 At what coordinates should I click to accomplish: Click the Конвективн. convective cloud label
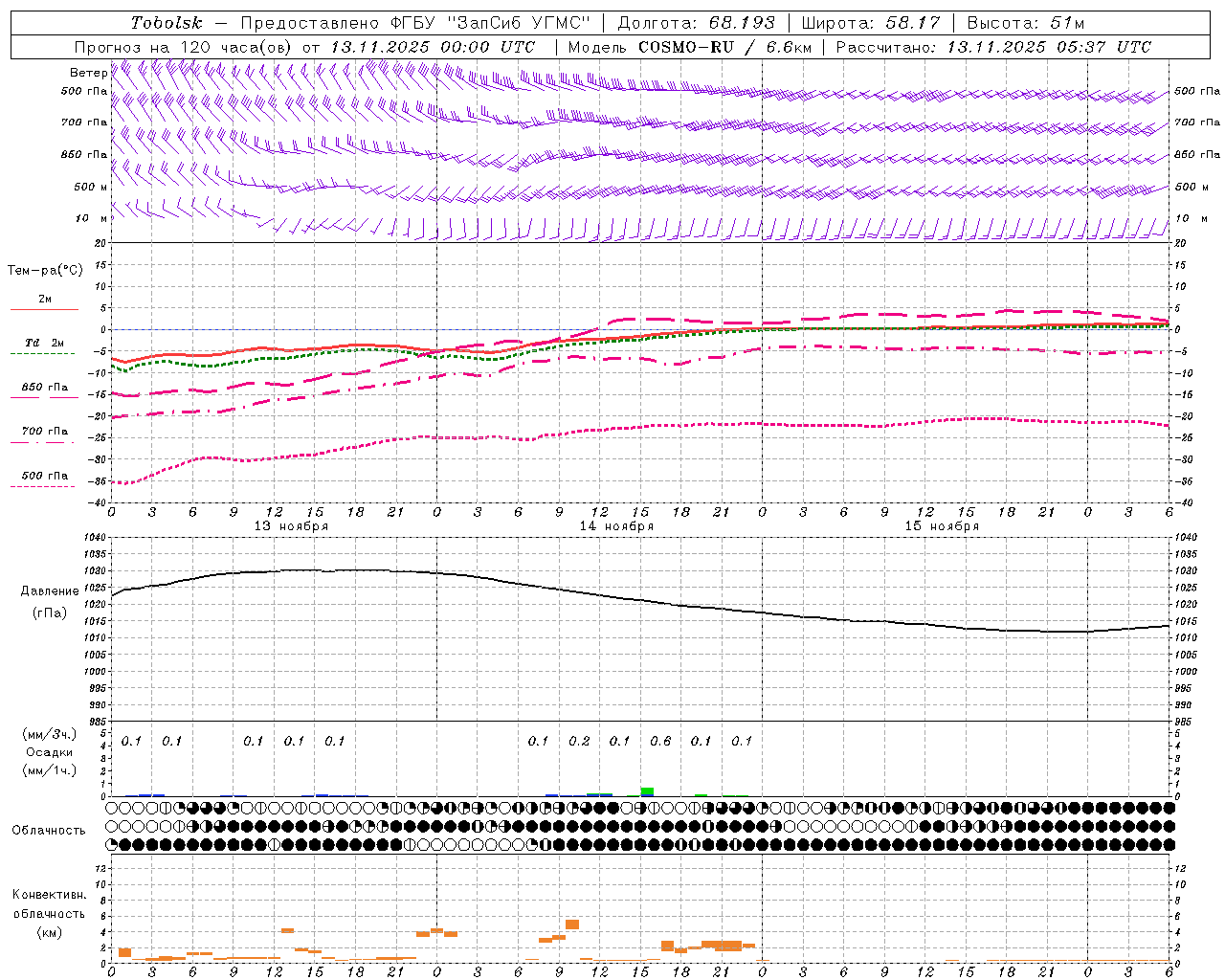coord(49,895)
